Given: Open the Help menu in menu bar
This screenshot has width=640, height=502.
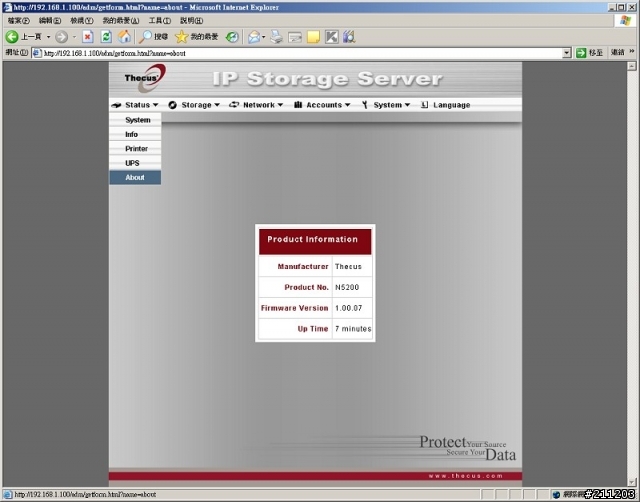Looking at the screenshot, I should click(191, 20).
